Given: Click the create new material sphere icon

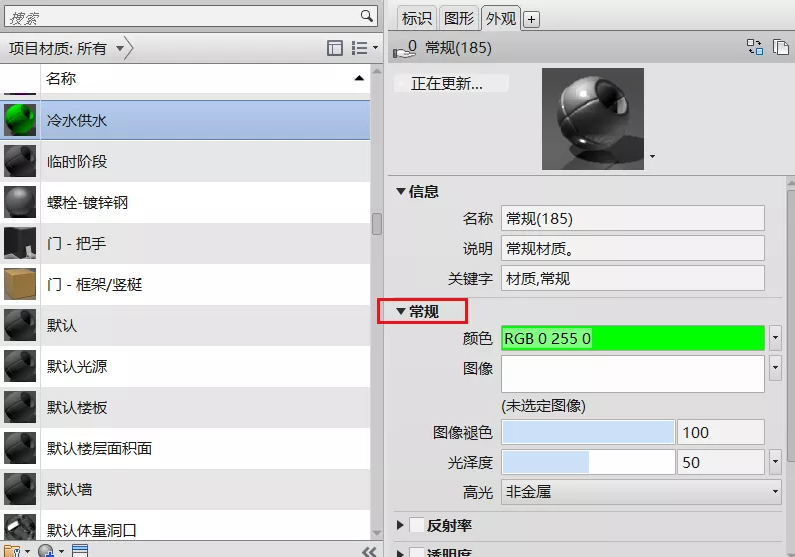Looking at the screenshot, I should 45,550.
